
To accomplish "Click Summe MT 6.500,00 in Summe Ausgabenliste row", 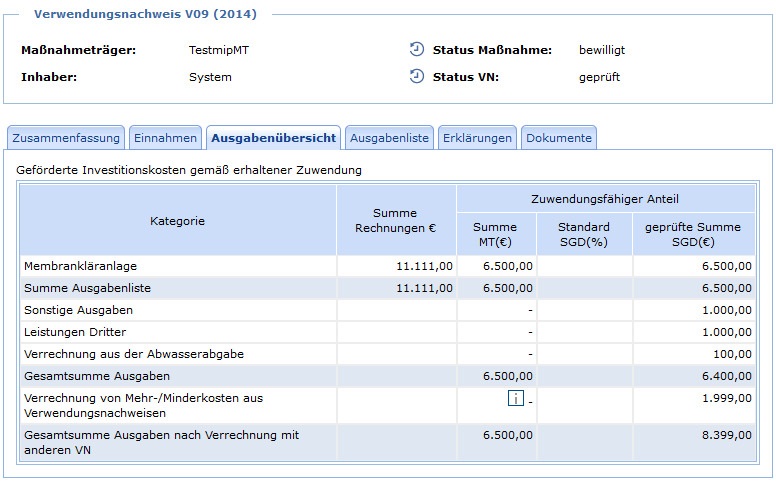I will (508, 288).
